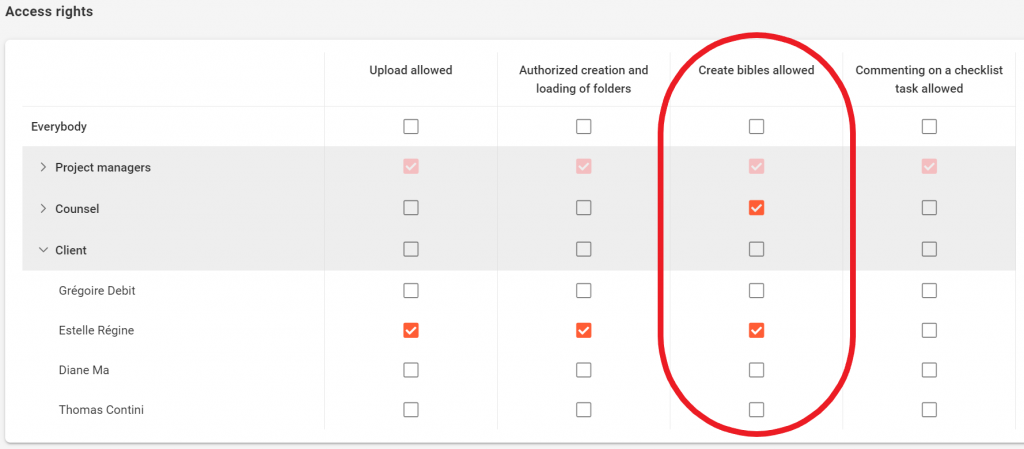Viewport: 1024px width, 449px height.
Task: Uncheck folder creation for Estelle Régine
Action: pos(584,330)
